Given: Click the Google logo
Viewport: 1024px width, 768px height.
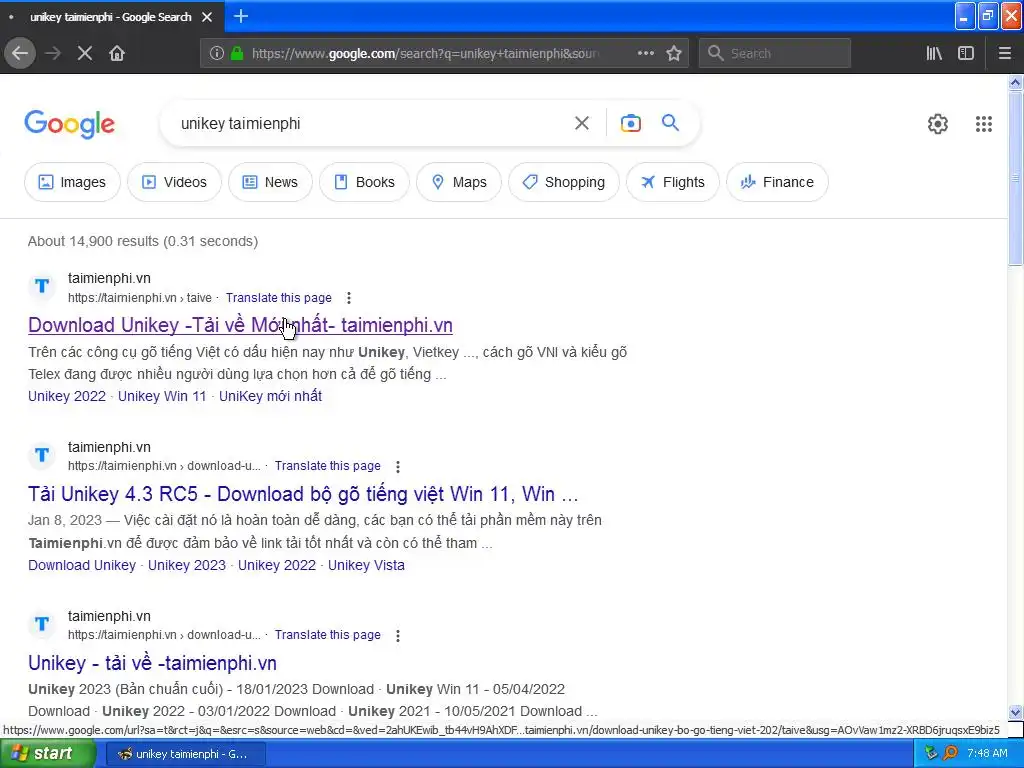Looking at the screenshot, I should (69, 124).
